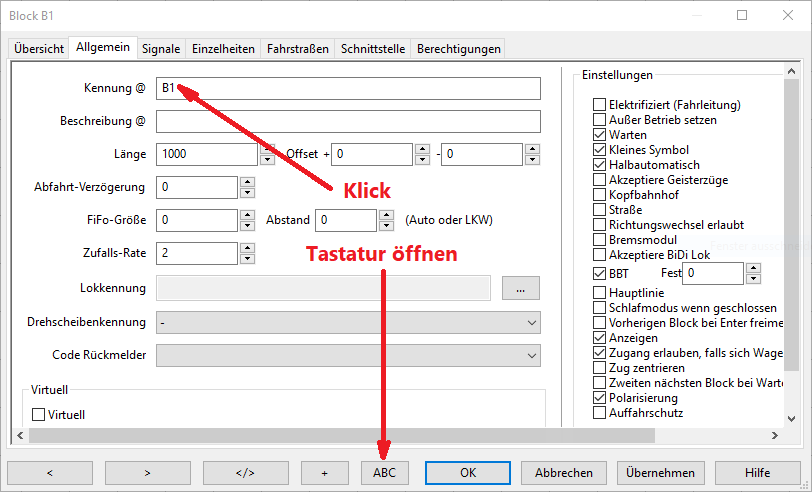Enable the Kopfbahnhof checkbox
Viewport: 812px width, 492px height.
[599, 195]
